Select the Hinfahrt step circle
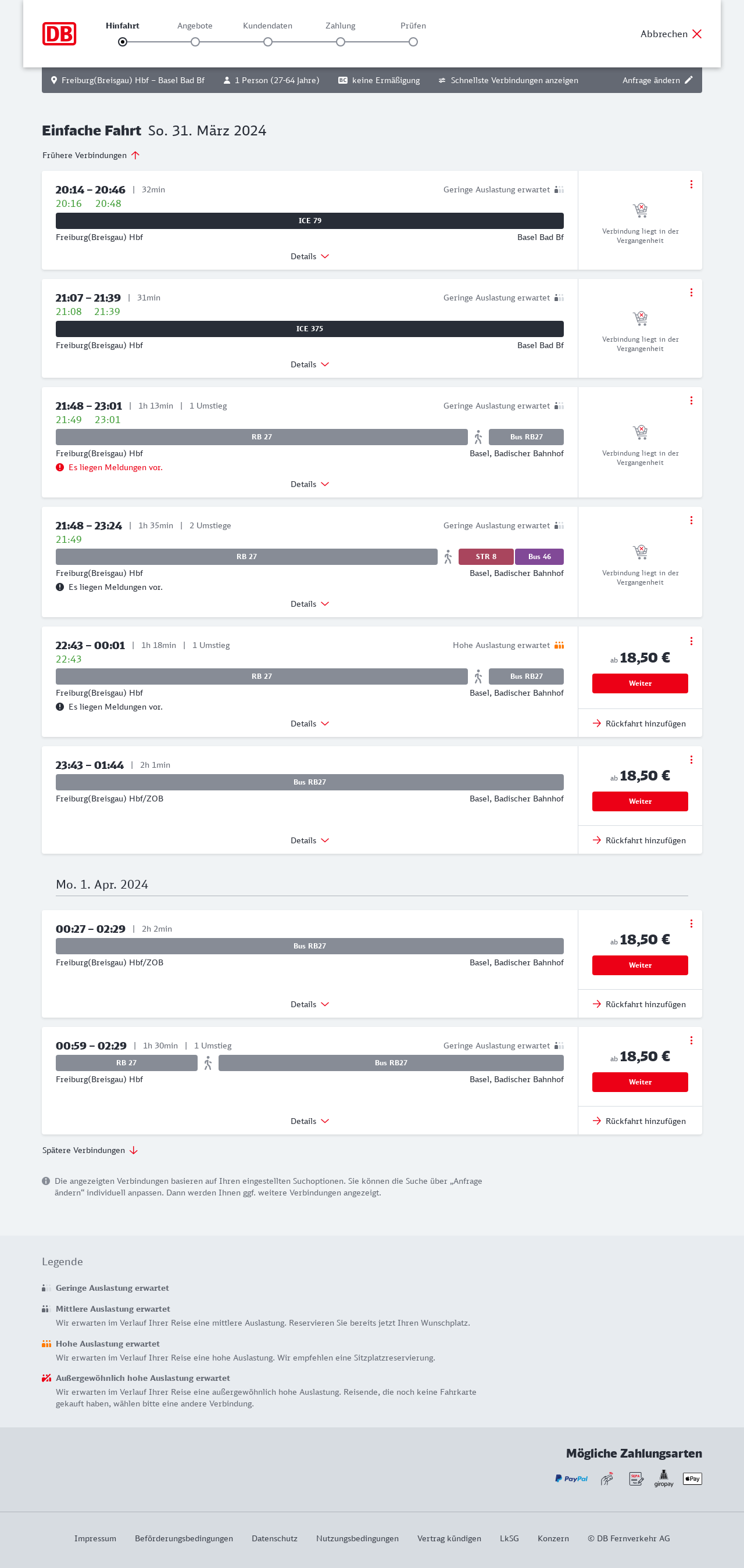744x1568 pixels. pyautogui.click(x=123, y=42)
